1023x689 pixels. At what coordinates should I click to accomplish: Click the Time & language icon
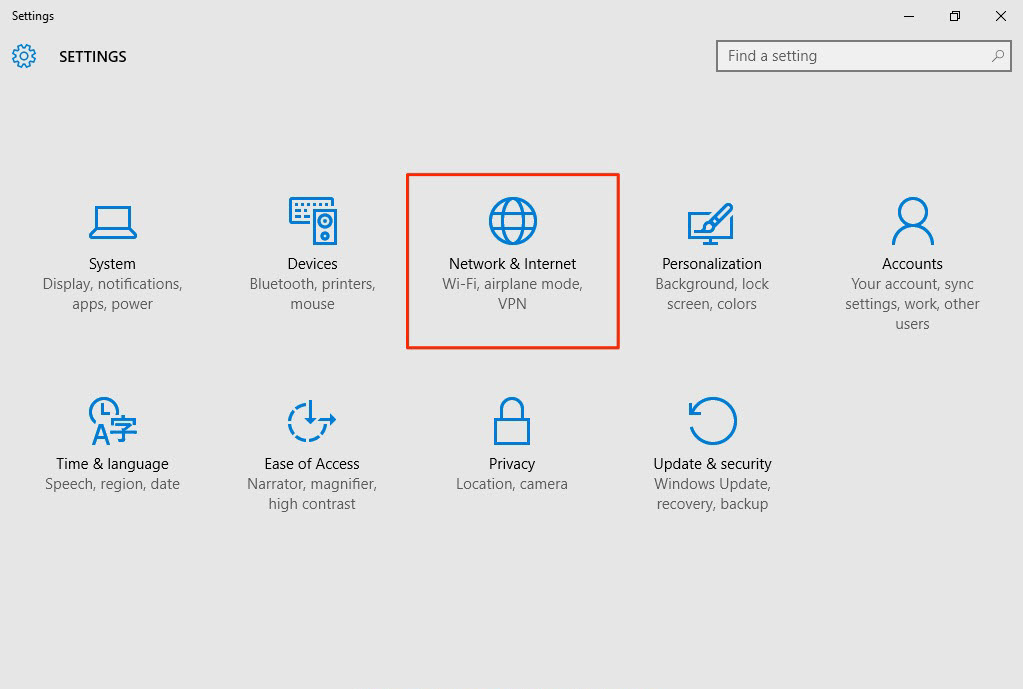point(112,421)
